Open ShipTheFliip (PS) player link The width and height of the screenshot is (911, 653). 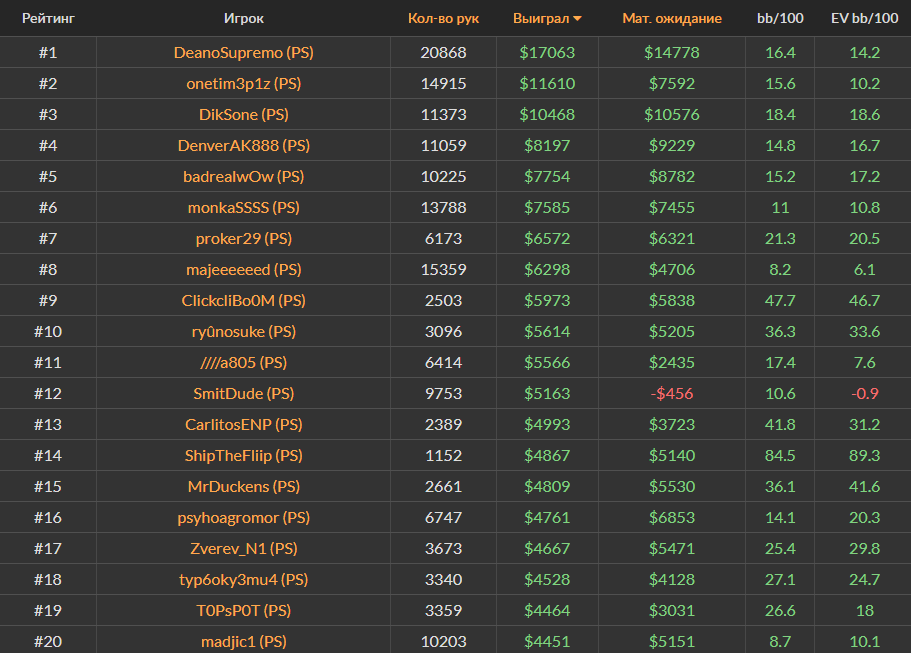(x=244, y=455)
